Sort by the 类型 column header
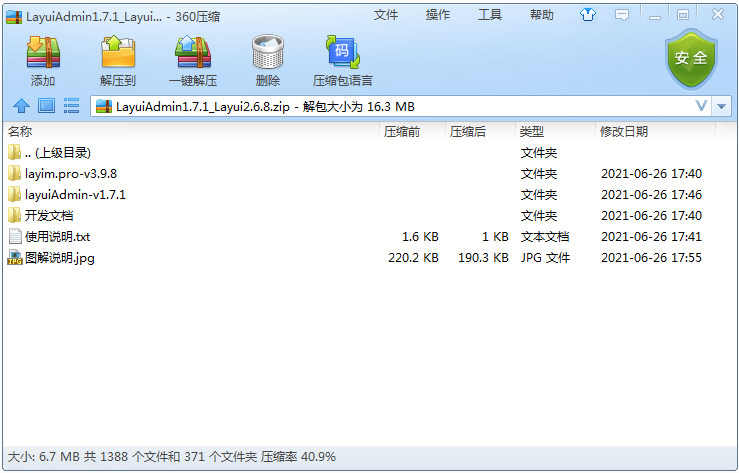 [532, 131]
